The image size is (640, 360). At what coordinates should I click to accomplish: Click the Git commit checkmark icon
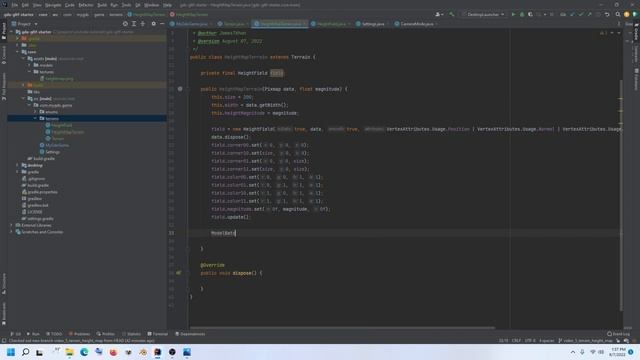pyautogui.click(x=581, y=14)
